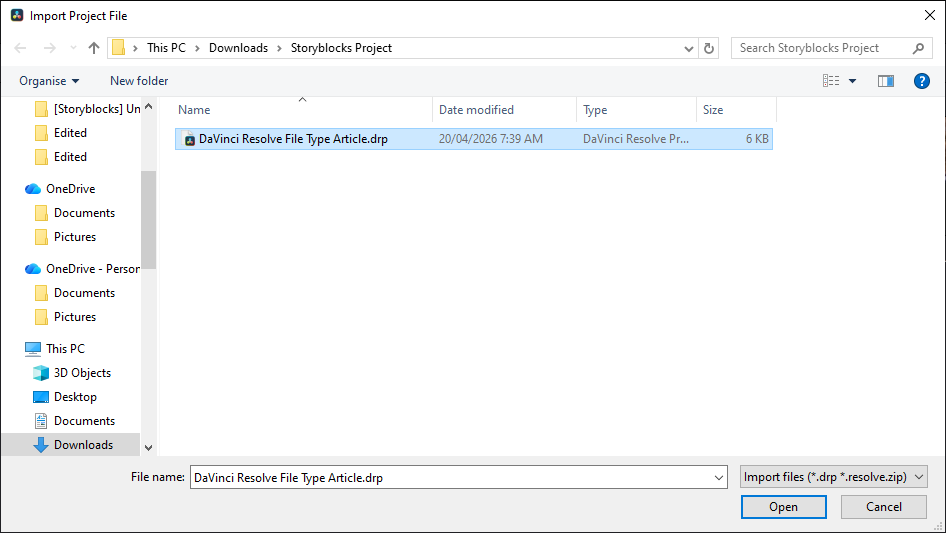Click the DaVinci Resolve Pr... type cell
This screenshot has width=946, height=533.
[x=635, y=139]
